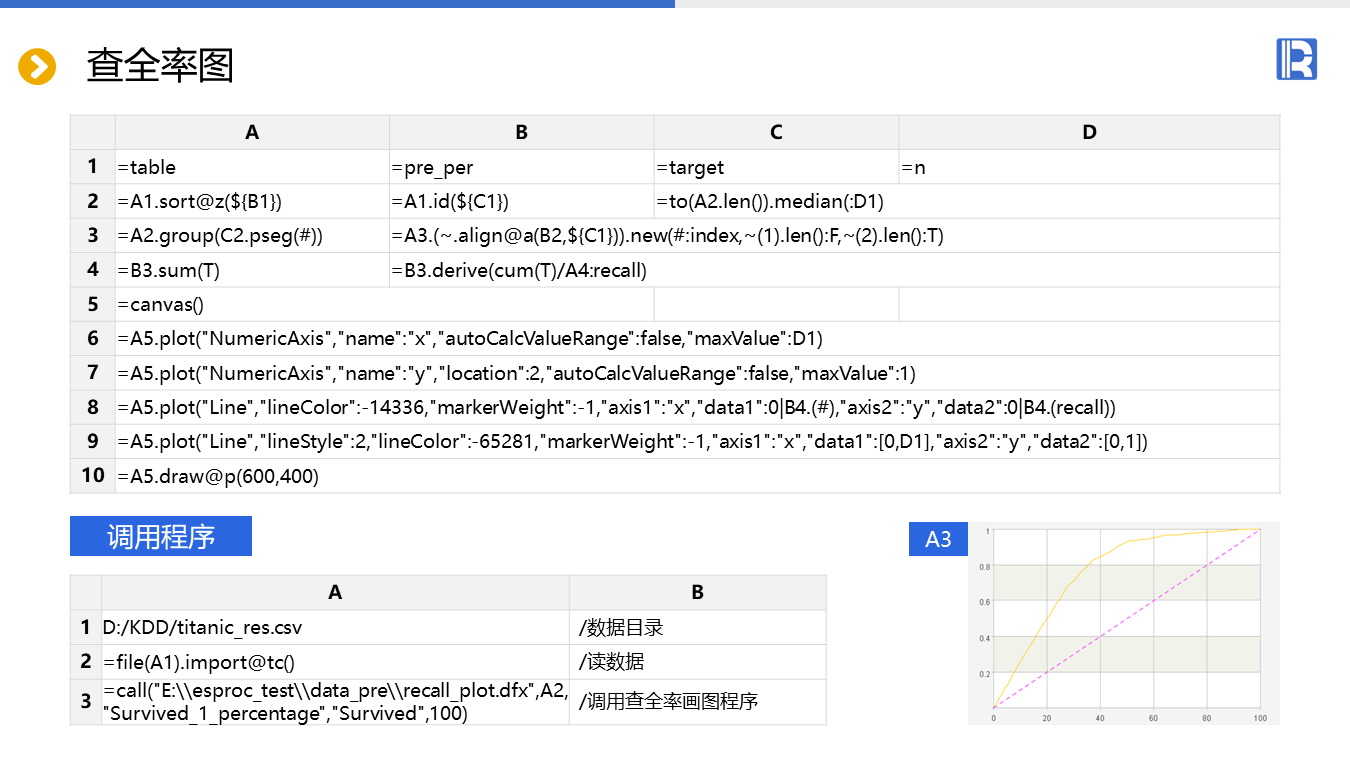Screen dimensions: 1350x759
Task: Click the blue R logo icon
Action: click(x=1296, y=59)
